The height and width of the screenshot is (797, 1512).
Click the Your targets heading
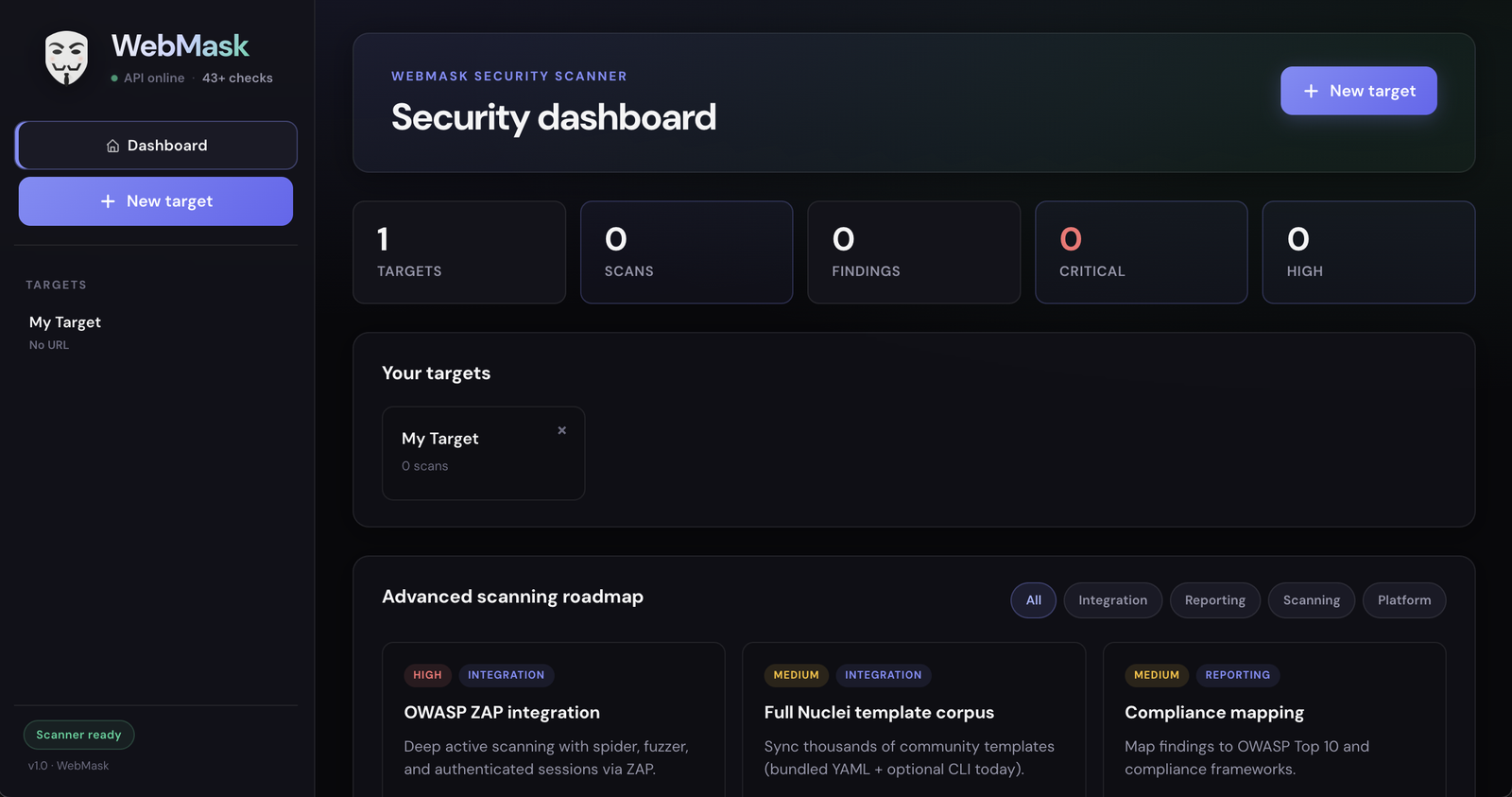[436, 373]
